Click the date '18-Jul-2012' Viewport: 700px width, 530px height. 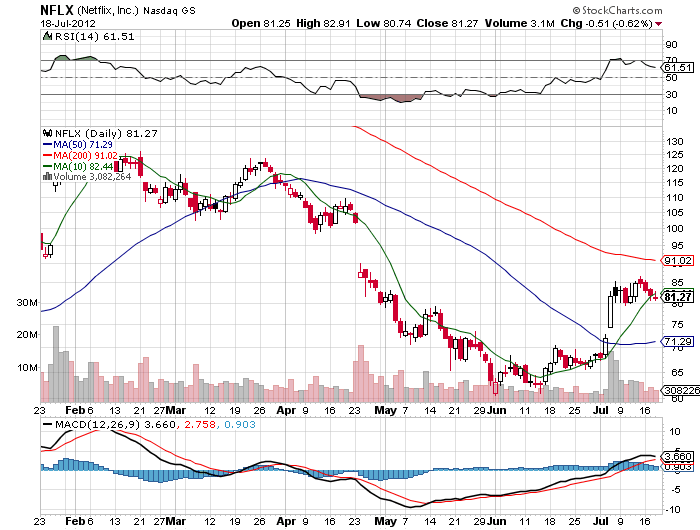click(x=68, y=23)
